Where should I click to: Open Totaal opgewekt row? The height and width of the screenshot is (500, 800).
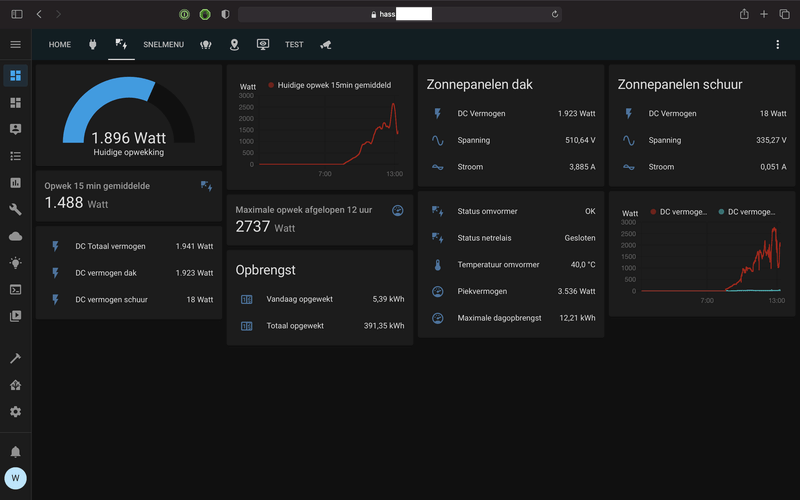(x=320, y=326)
